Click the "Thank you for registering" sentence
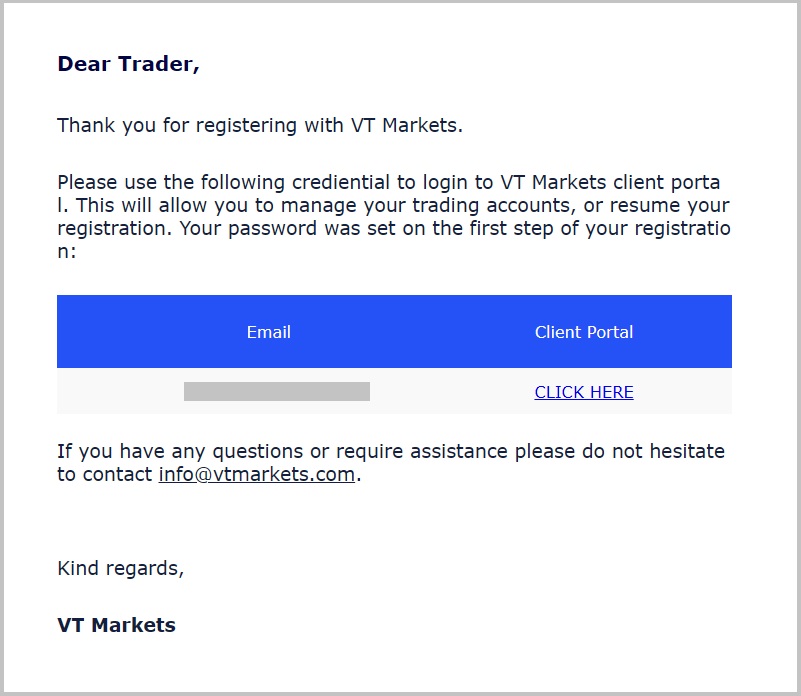Image resolution: width=801 pixels, height=696 pixels. [x=260, y=125]
